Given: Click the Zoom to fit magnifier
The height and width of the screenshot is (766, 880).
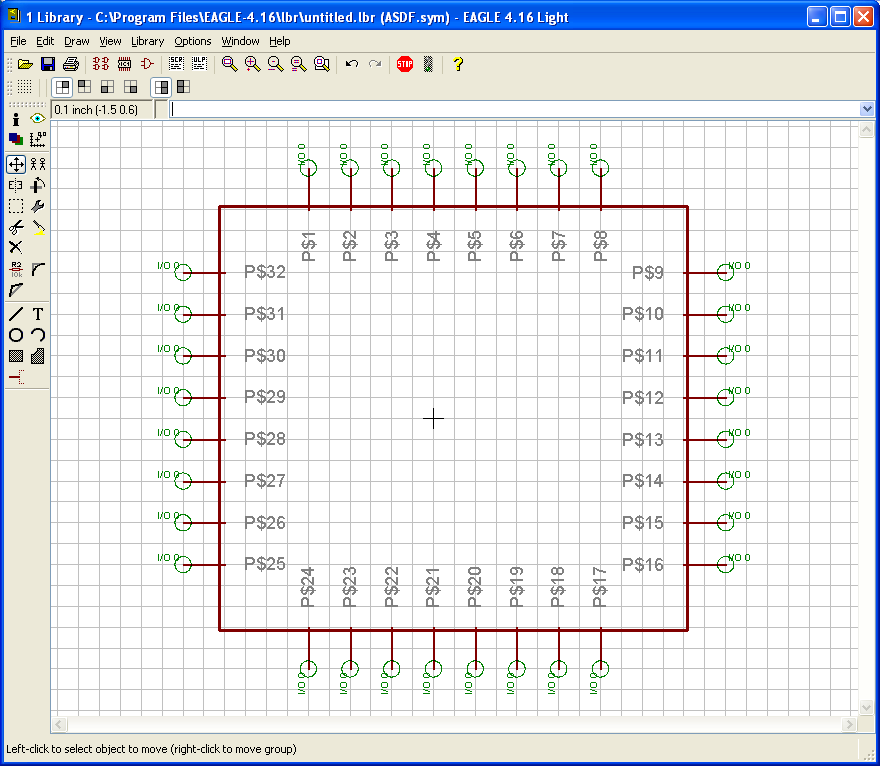Looking at the screenshot, I should (229, 64).
